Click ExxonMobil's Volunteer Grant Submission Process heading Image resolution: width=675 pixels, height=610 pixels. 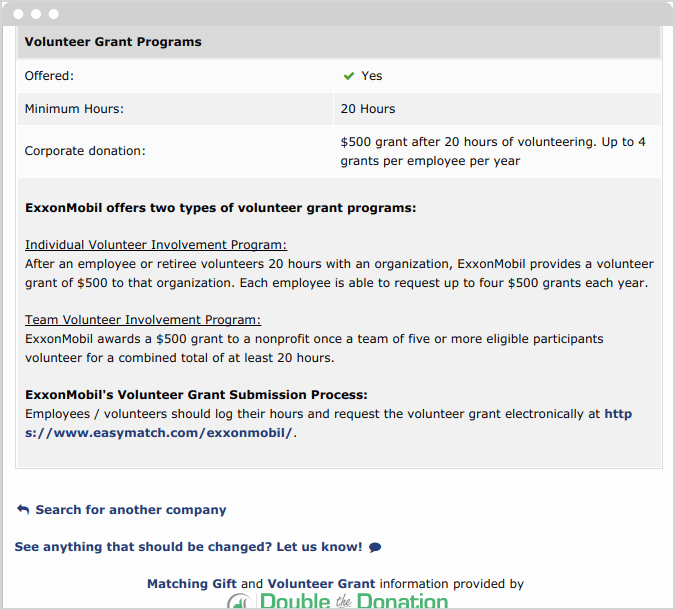tap(196, 395)
